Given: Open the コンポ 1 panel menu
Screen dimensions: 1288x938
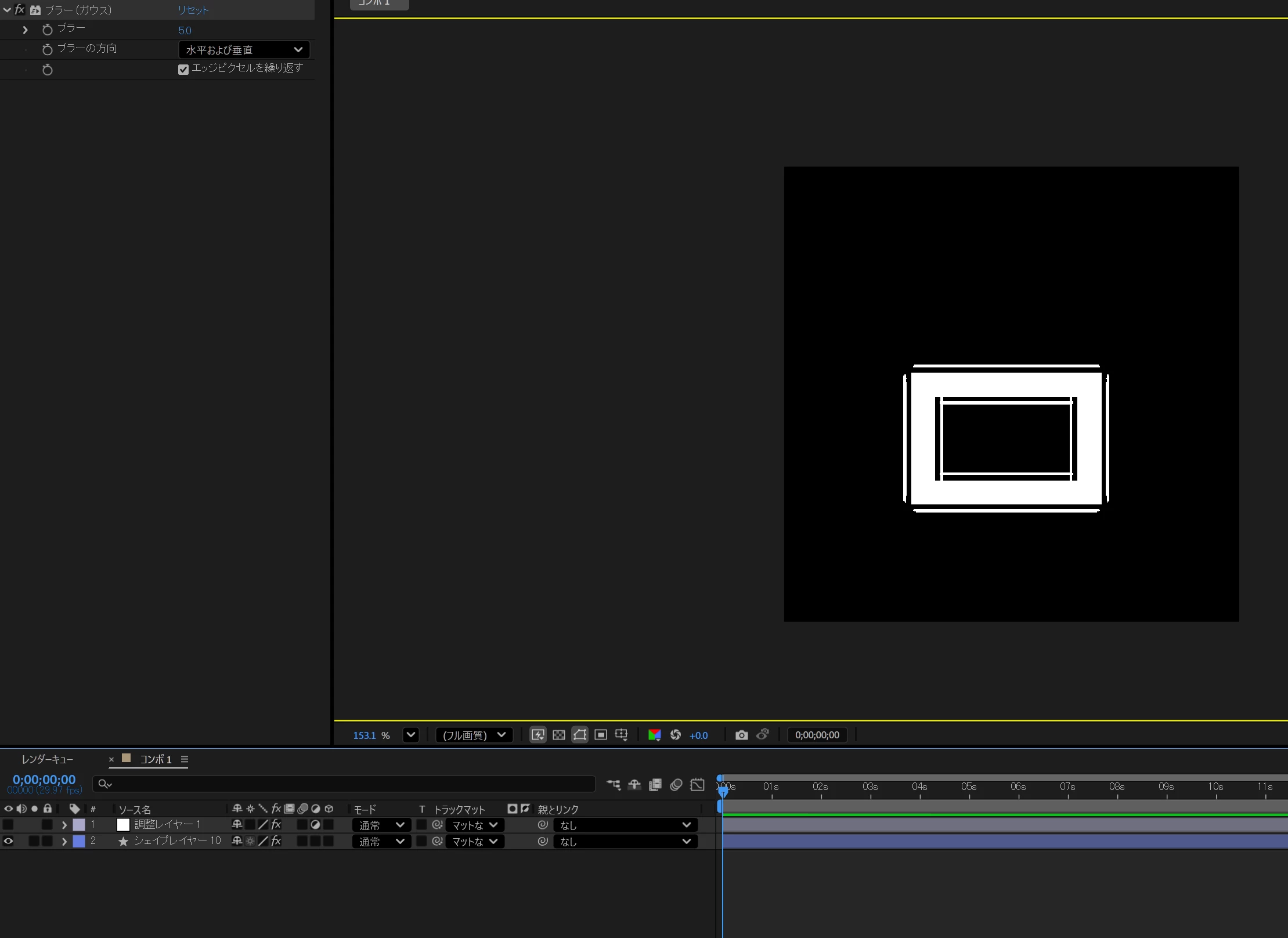Looking at the screenshot, I should [185, 759].
